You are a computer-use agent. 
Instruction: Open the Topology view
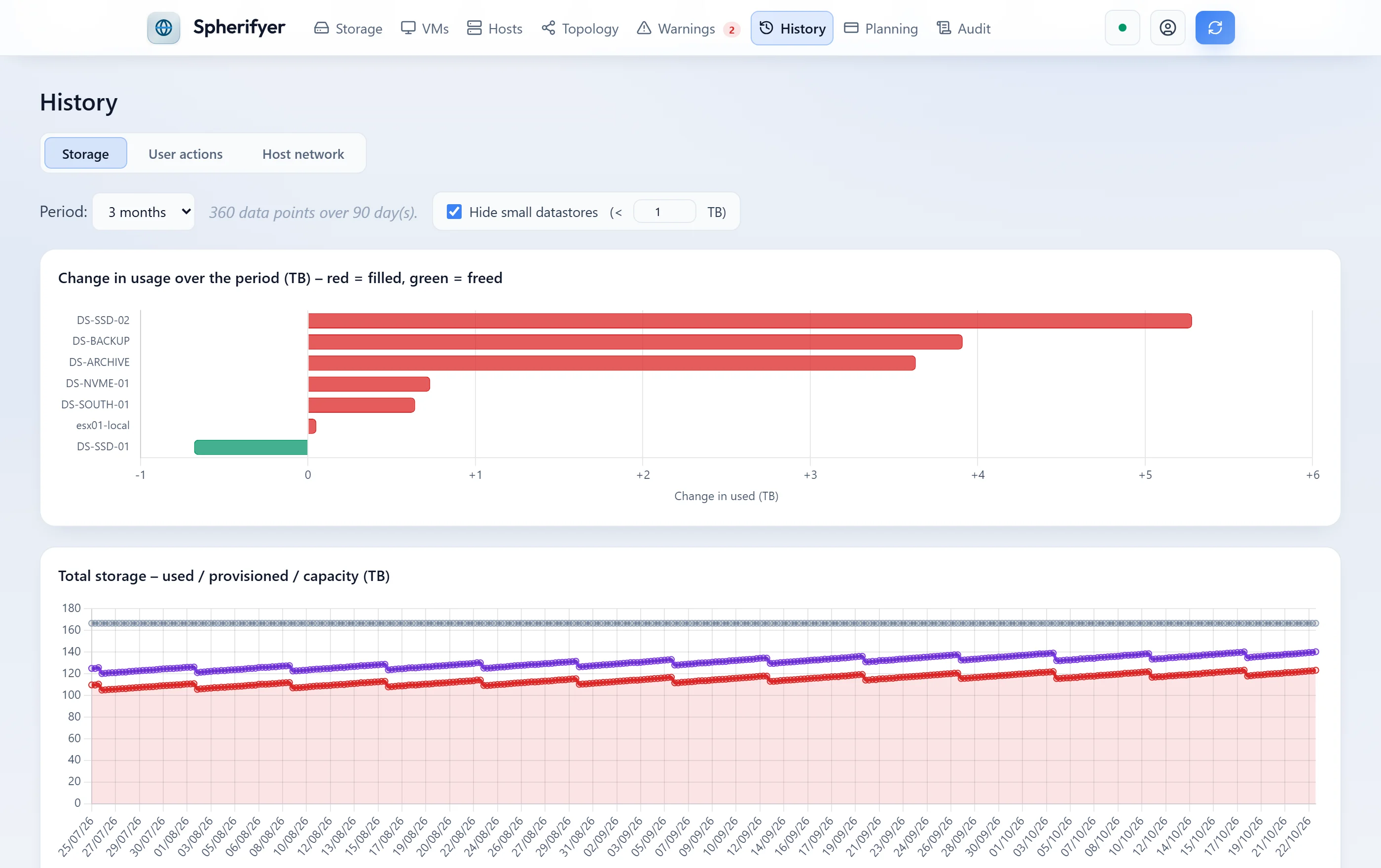(x=581, y=28)
